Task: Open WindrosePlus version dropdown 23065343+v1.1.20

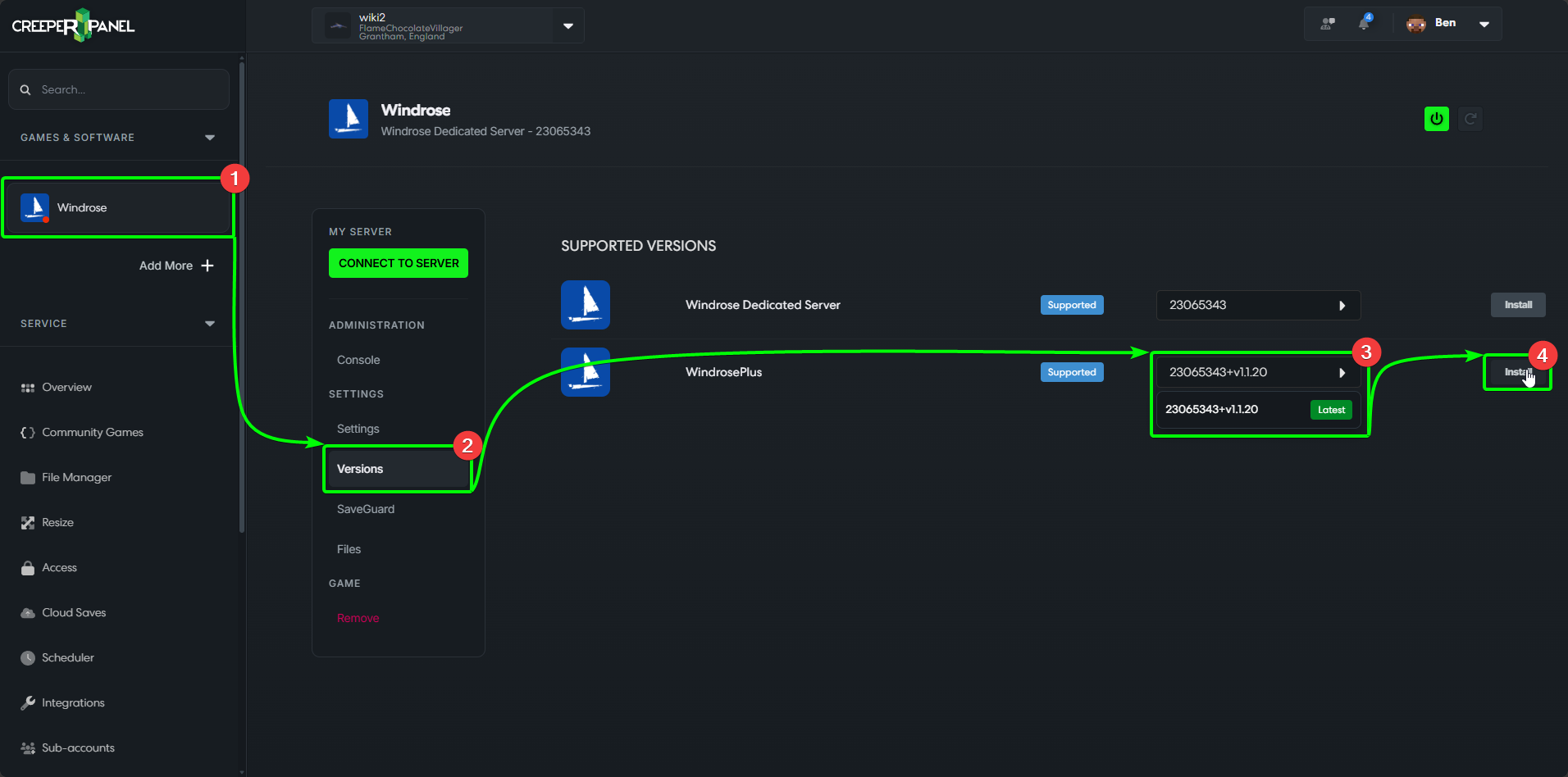Action: (1258, 372)
